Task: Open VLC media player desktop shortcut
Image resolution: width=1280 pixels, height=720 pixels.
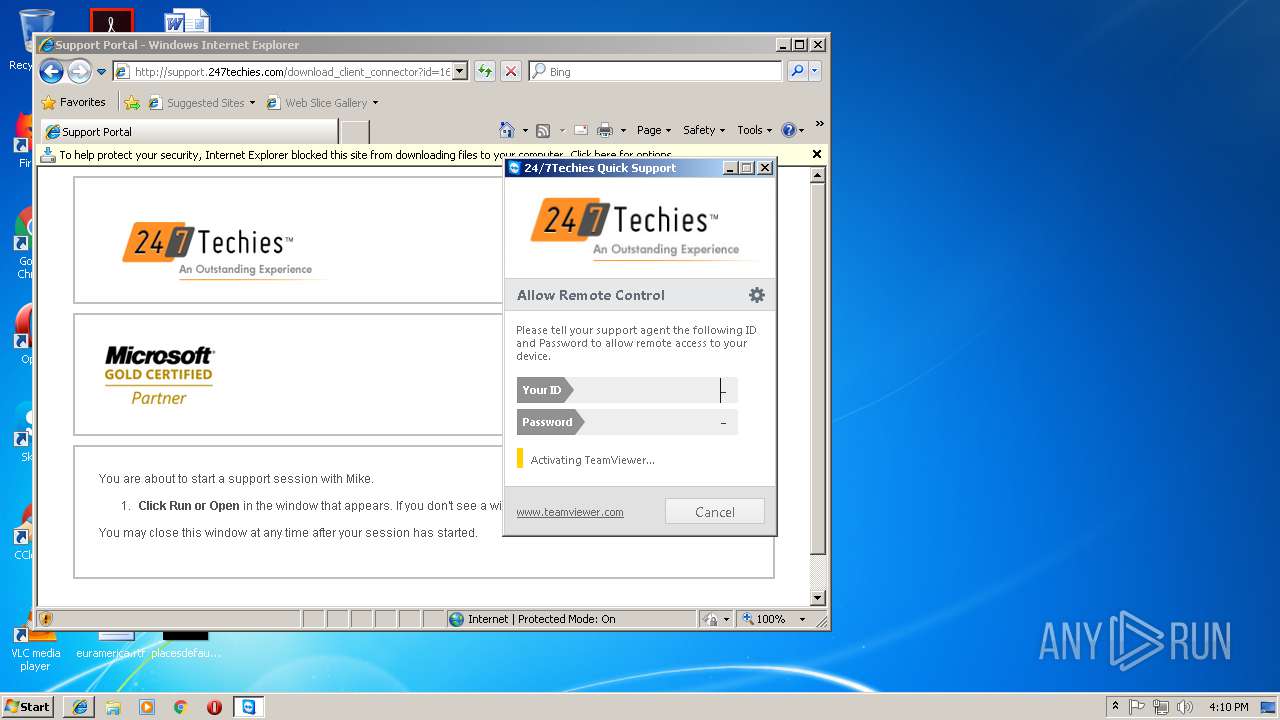Action: point(35,647)
